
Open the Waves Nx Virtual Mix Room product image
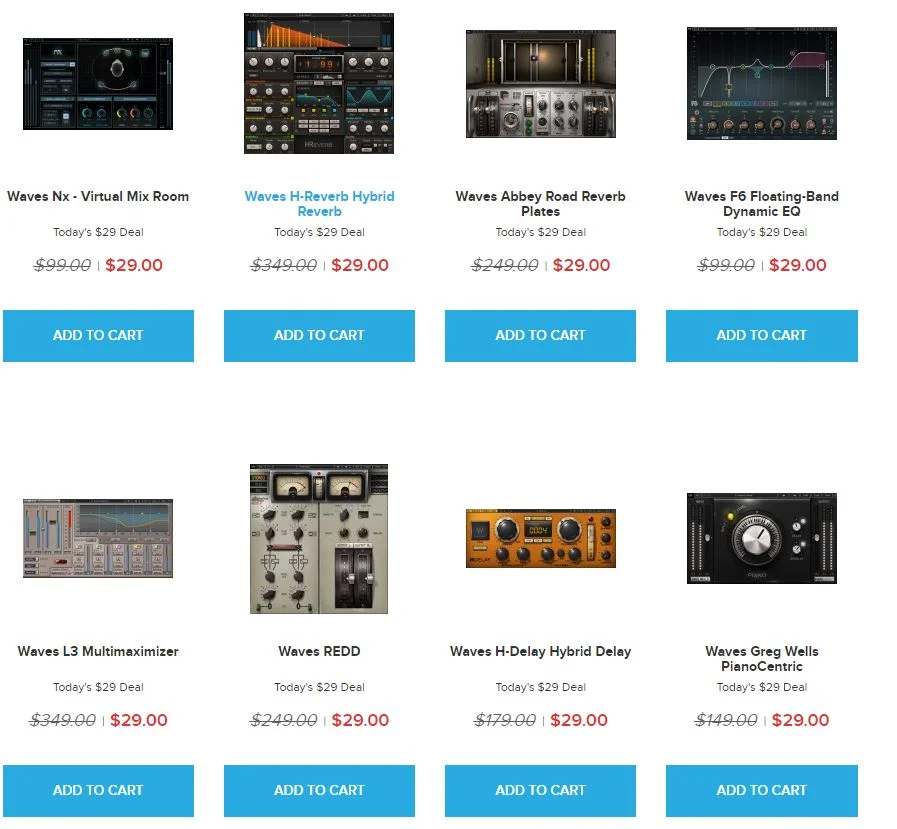coord(98,84)
